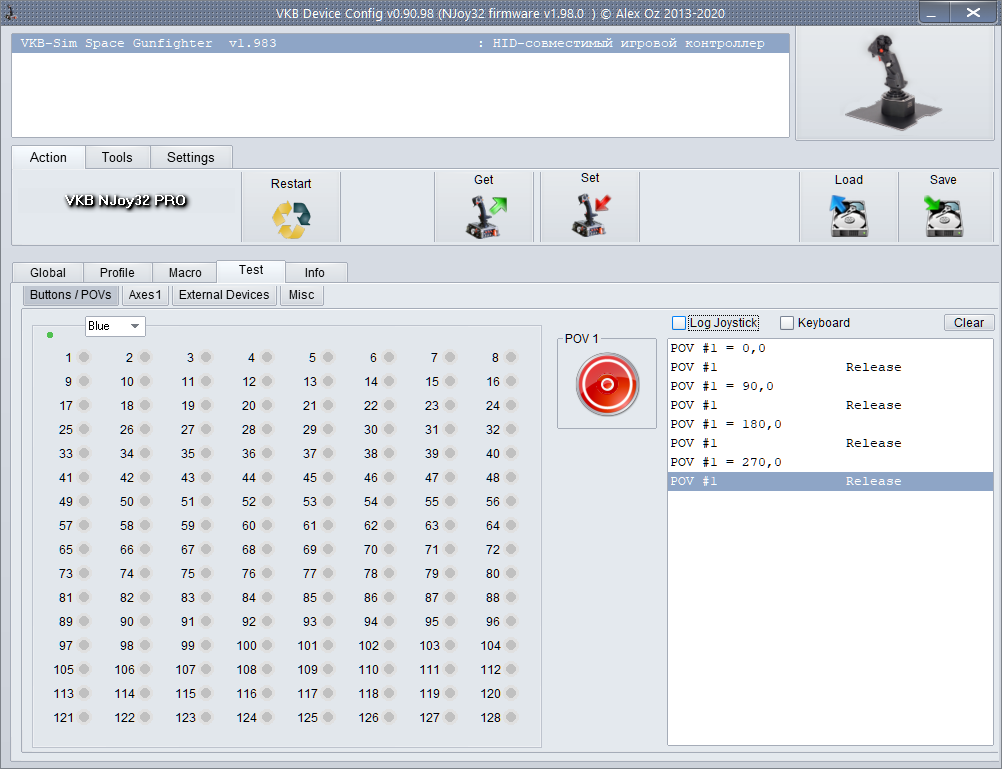Viewport: 1002px width, 769px height.
Task: Click the button 73 indicator light
Action: click(x=84, y=573)
